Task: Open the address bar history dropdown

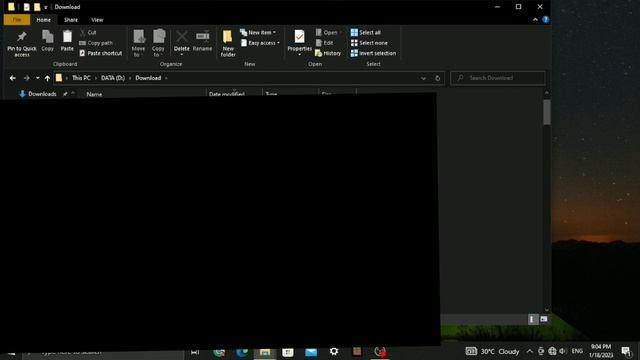Action: [x=423, y=78]
